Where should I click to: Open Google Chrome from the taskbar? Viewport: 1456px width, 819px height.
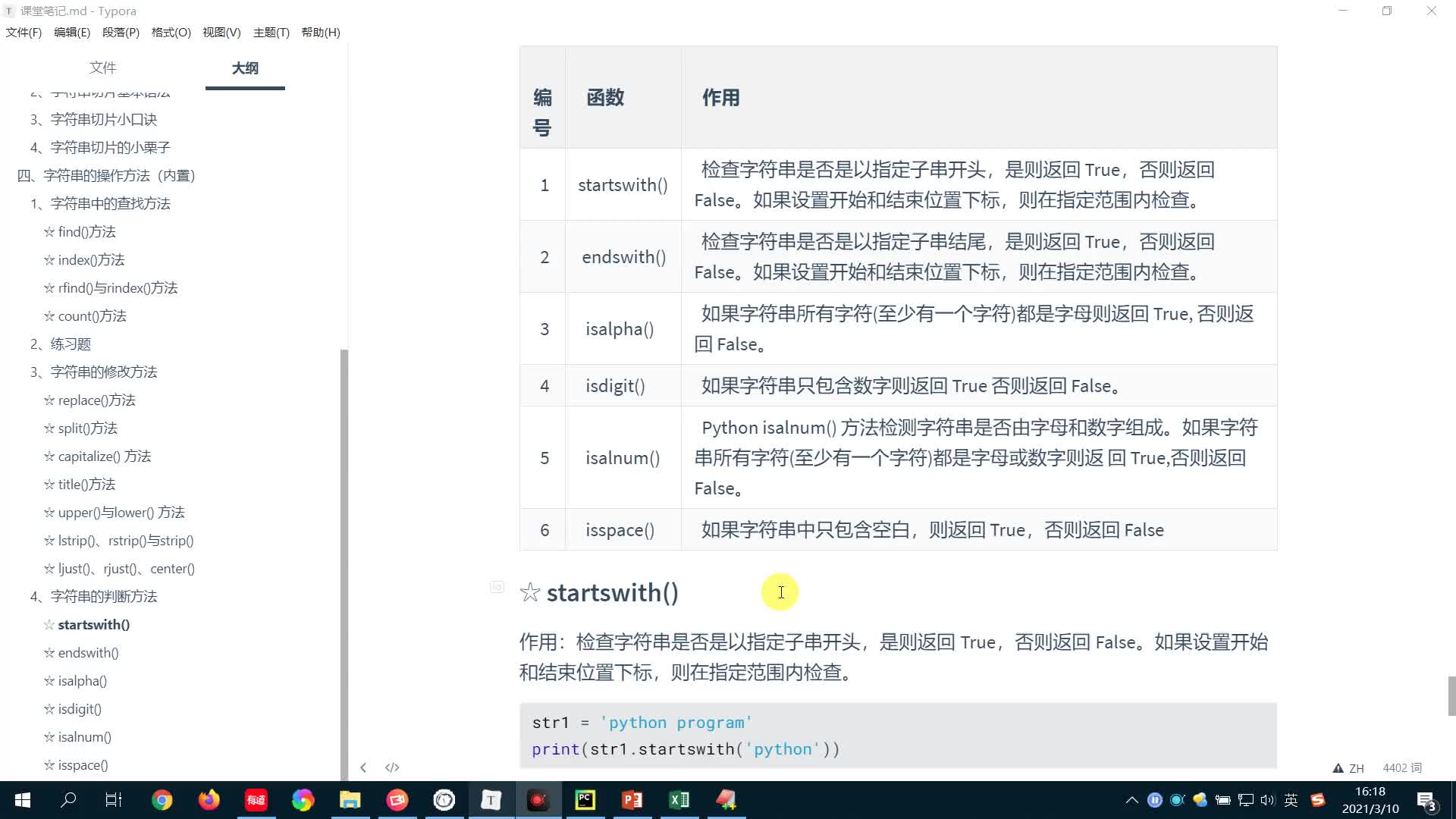[x=162, y=800]
